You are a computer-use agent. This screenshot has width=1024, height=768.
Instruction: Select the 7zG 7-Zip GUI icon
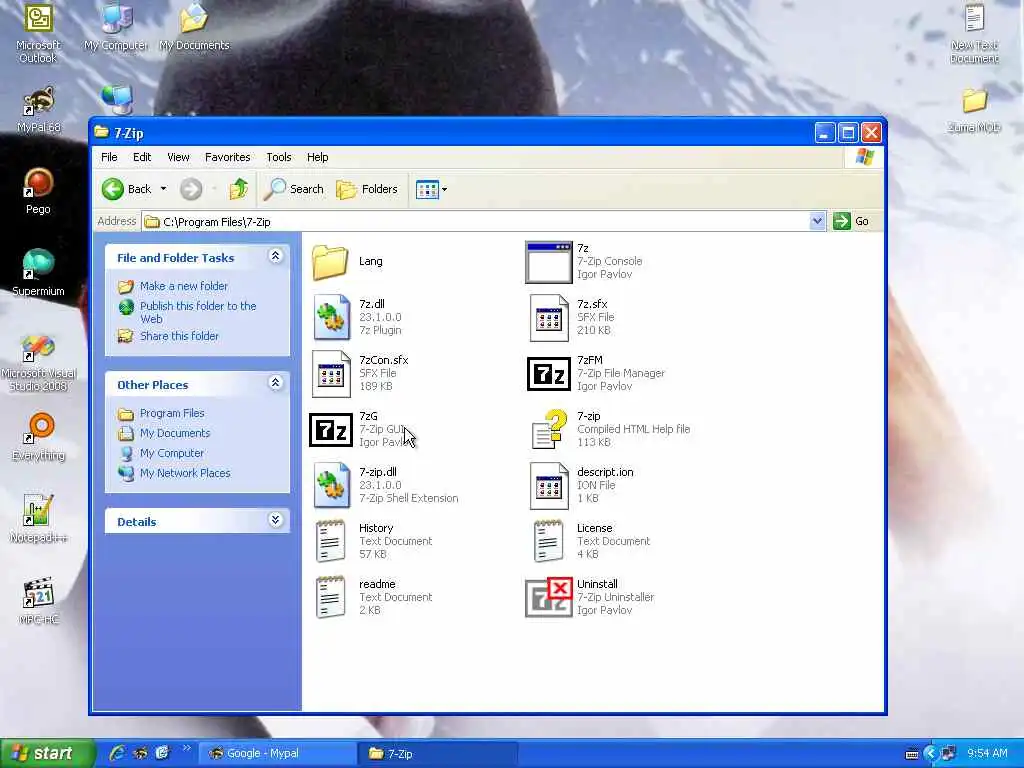[330, 430]
